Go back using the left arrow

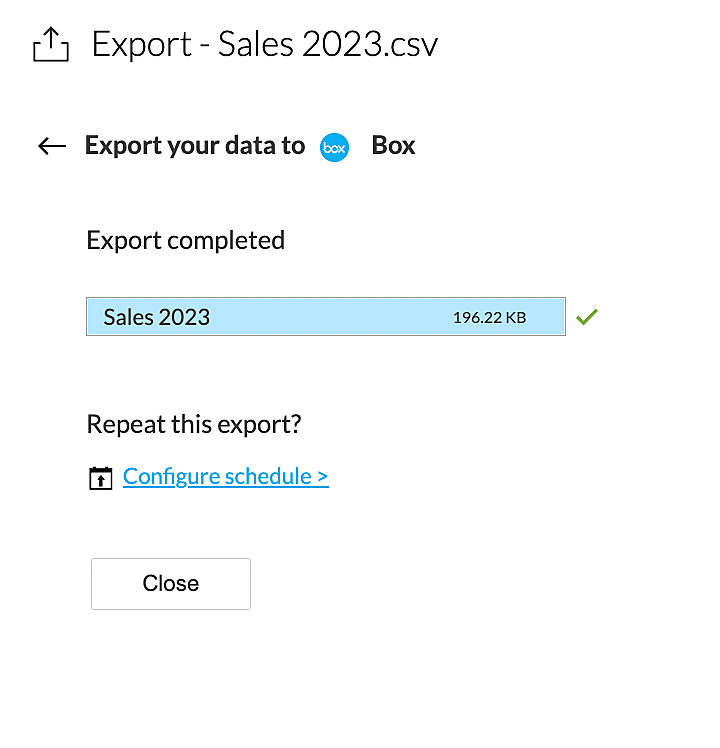tap(52, 146)
